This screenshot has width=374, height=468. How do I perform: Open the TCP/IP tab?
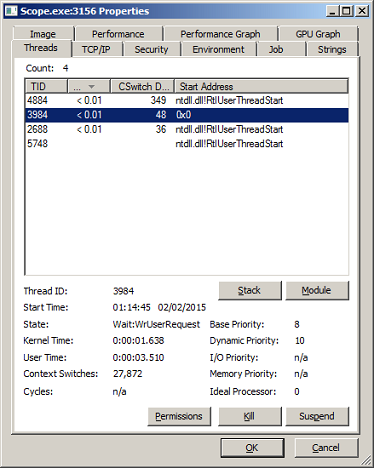click(96, 49)
